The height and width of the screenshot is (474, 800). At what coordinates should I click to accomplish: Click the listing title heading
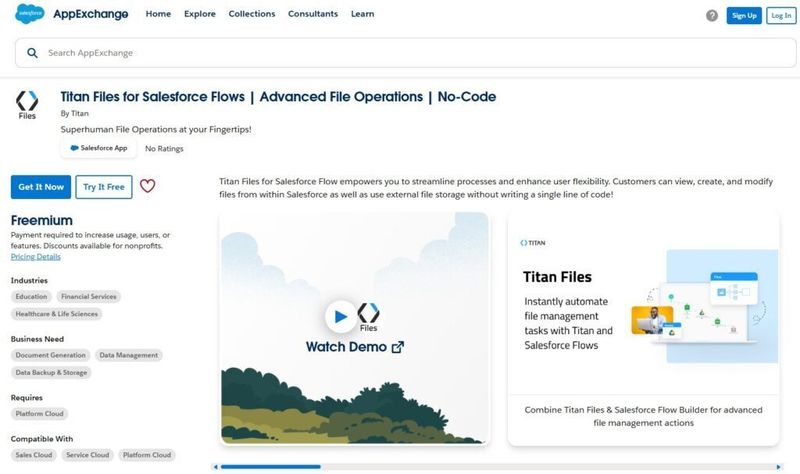click(x=278, y=97)
